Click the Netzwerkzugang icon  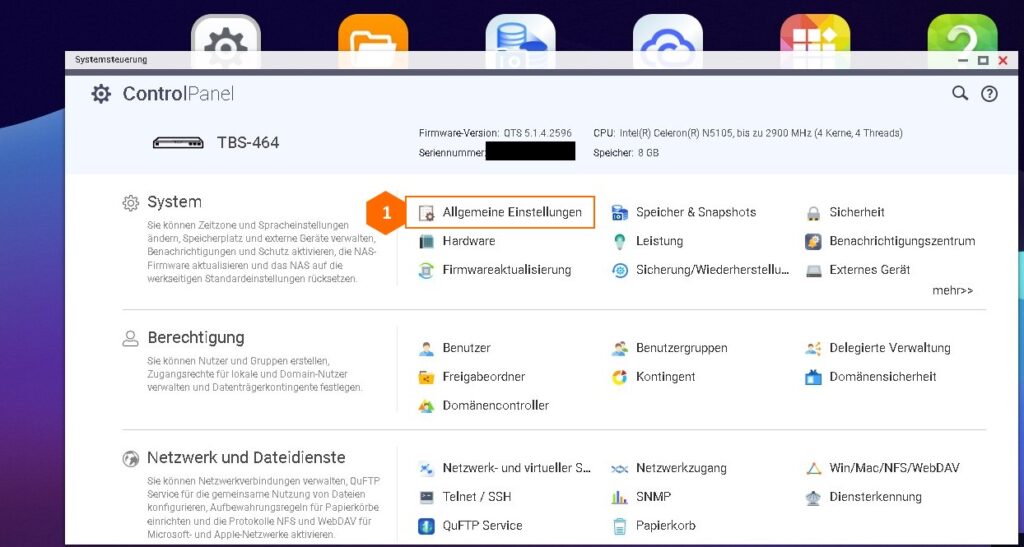click(620, 469)
